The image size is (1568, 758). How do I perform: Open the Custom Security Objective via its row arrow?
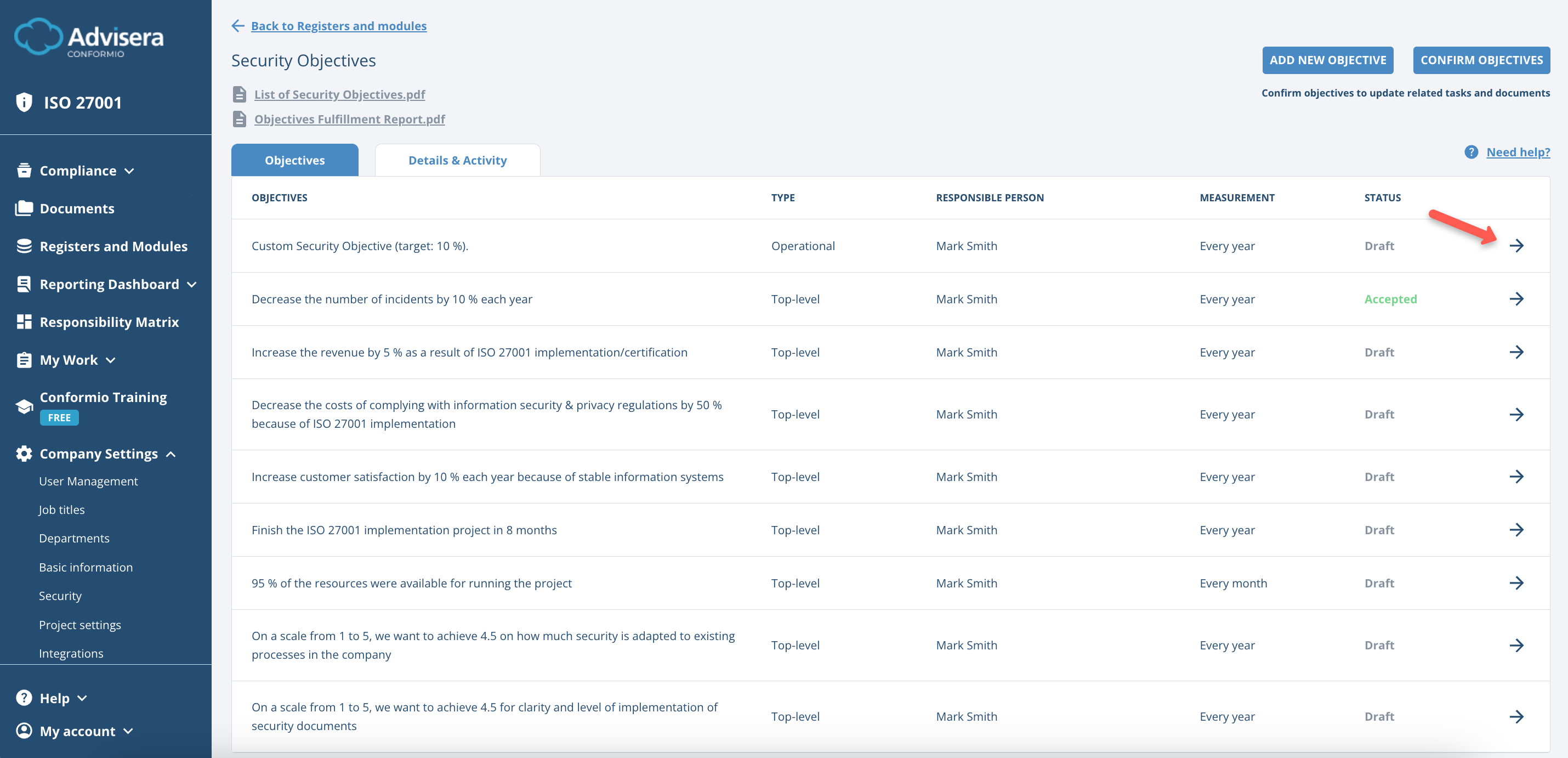coord(1518,245)
